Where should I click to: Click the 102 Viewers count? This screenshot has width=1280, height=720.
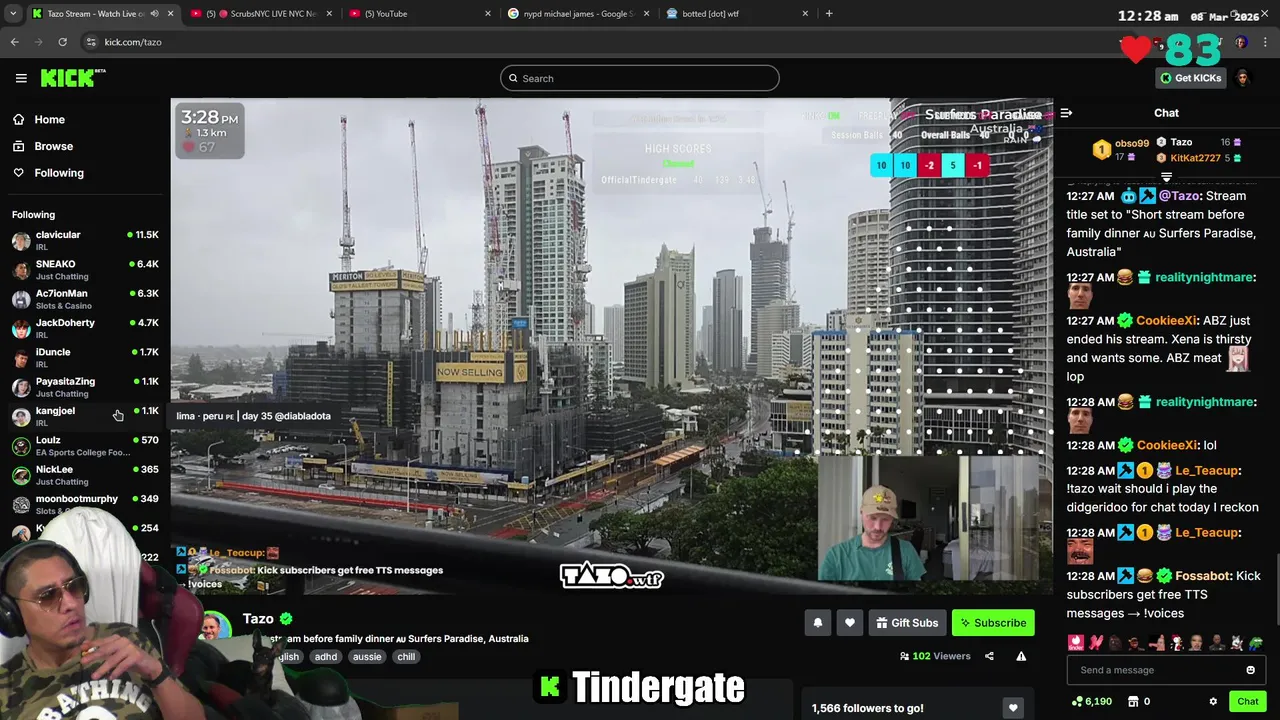click(x=935, y=656)
